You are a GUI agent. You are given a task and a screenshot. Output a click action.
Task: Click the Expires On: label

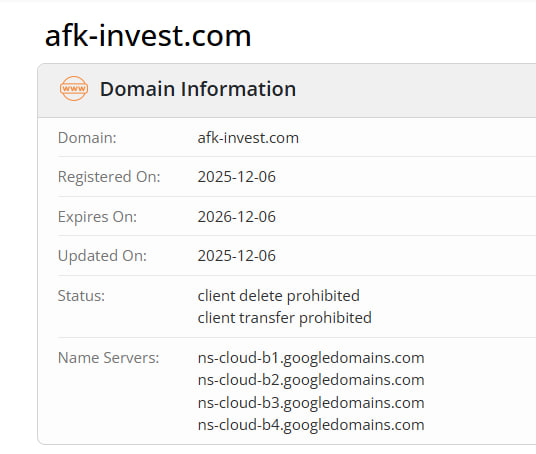(97, 217)
